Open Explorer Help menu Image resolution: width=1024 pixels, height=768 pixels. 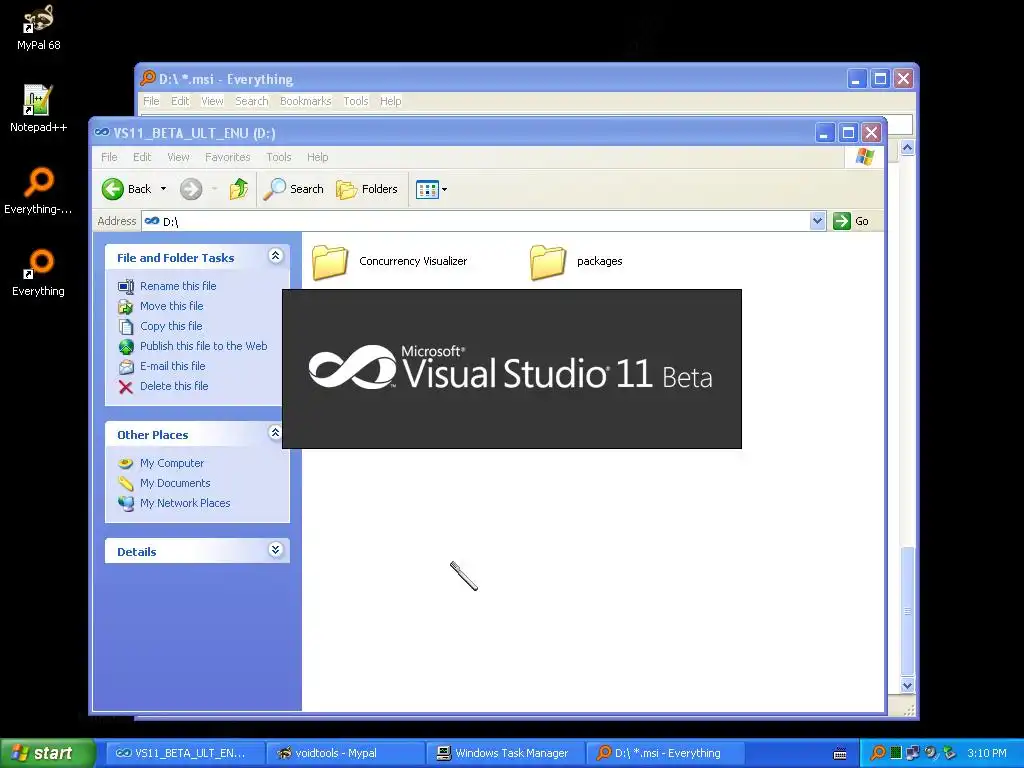[317, 157]
